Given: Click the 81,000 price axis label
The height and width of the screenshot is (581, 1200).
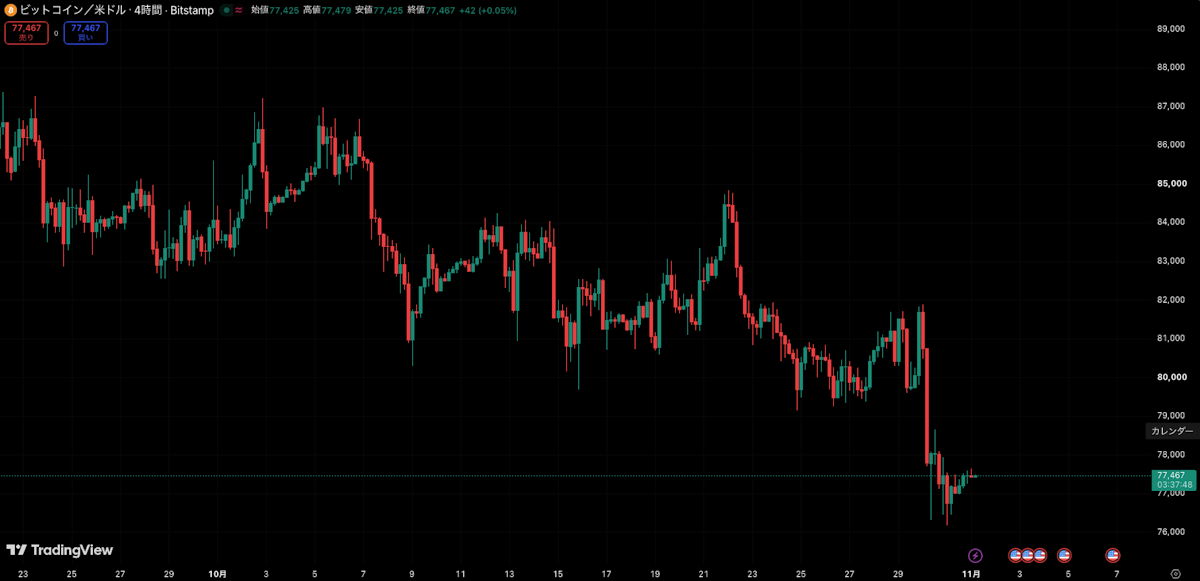Looking at the screenshot, I should click(1170, 338).
